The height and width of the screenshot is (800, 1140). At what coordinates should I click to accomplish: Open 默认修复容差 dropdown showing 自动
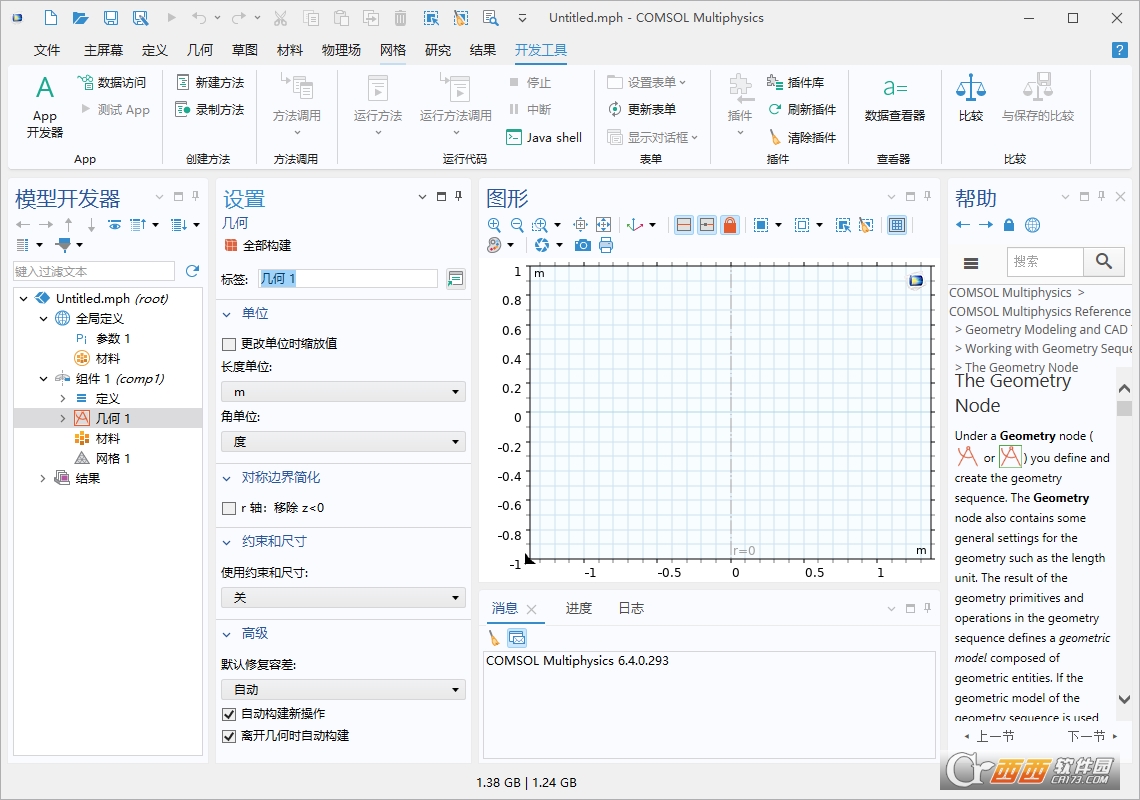tap(343, 689)
